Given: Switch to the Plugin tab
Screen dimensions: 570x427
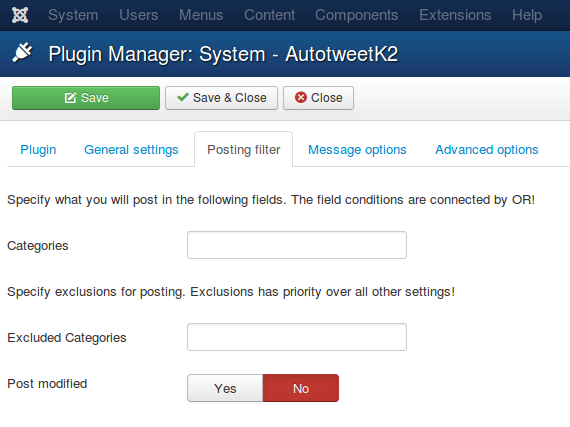Looking at the screenshot, I should 38,150.
